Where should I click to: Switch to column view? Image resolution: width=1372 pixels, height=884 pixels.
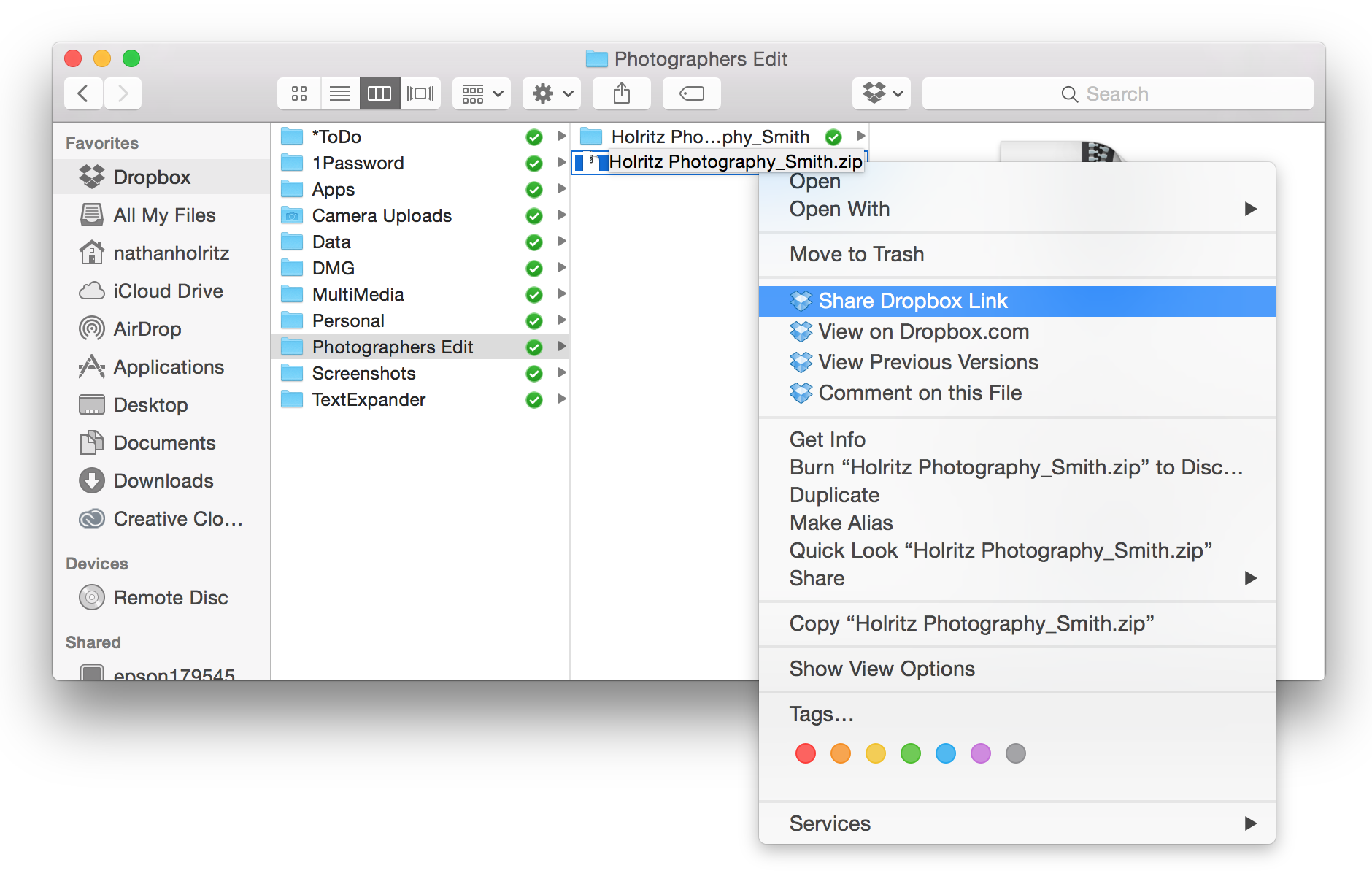coord(379,93)
